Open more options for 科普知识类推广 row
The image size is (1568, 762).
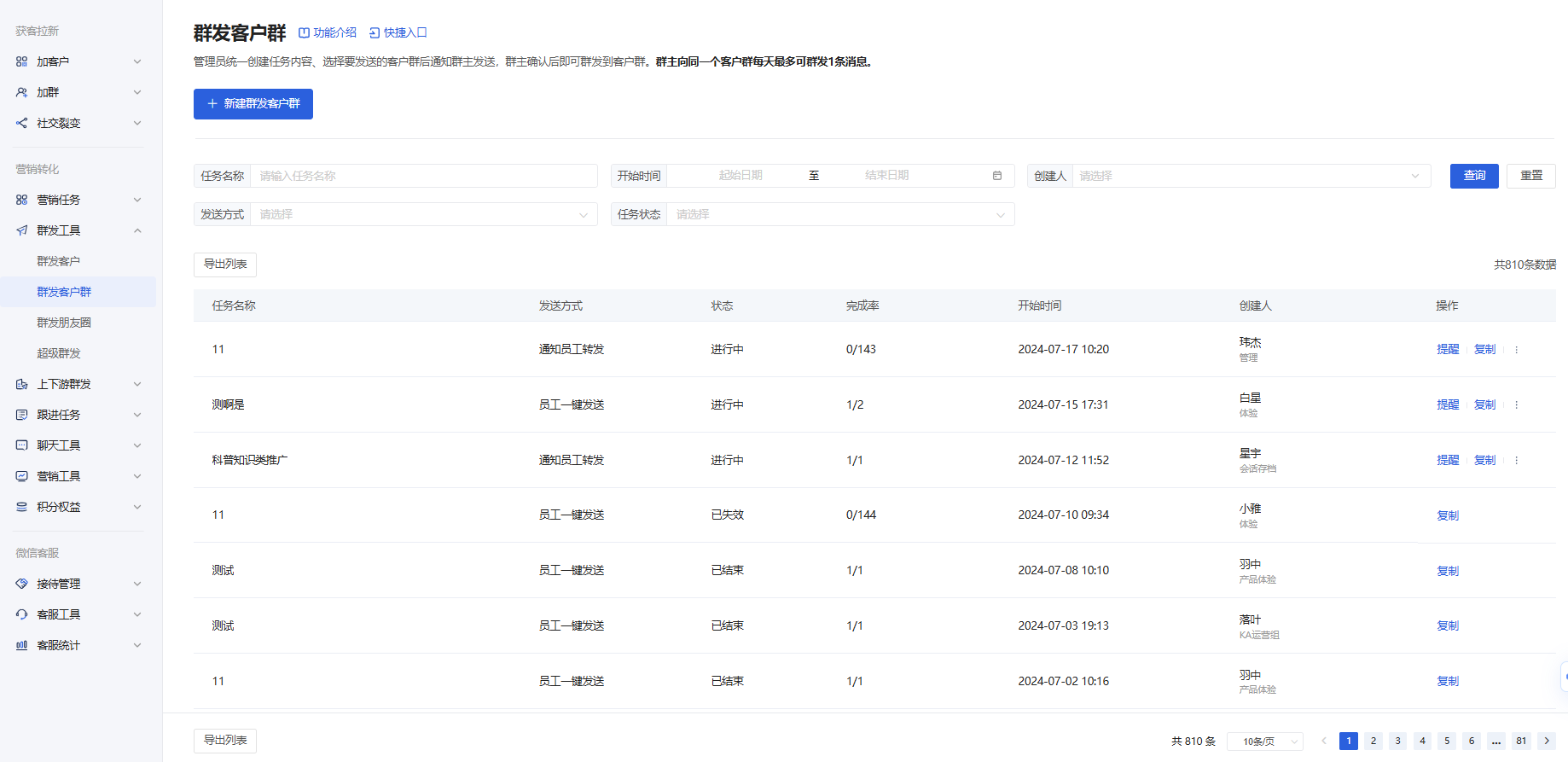tap(1517, 460)
